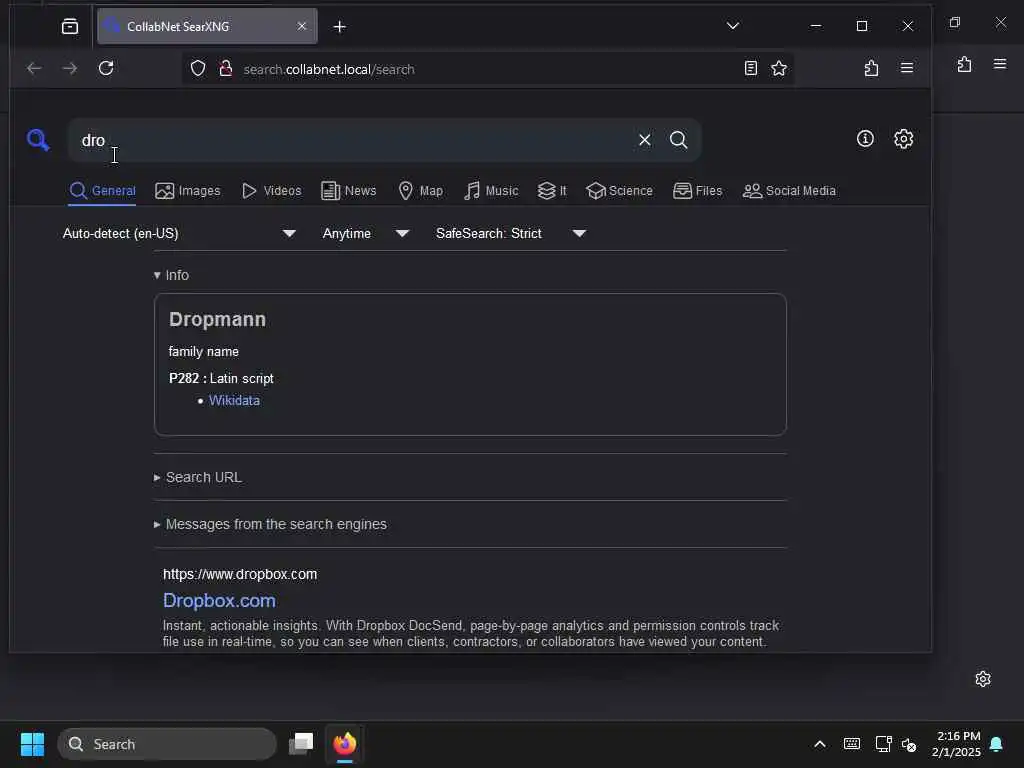This screenshot has width=1024, height=768.
Task: Switch to Map category
Action: point(421,191)
